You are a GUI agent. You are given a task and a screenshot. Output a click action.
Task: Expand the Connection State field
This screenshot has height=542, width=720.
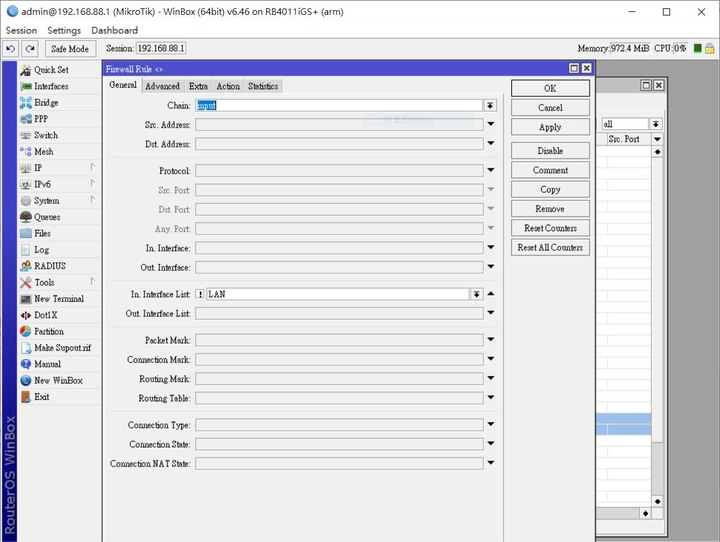pyautogui.click(x=491, y=444)
